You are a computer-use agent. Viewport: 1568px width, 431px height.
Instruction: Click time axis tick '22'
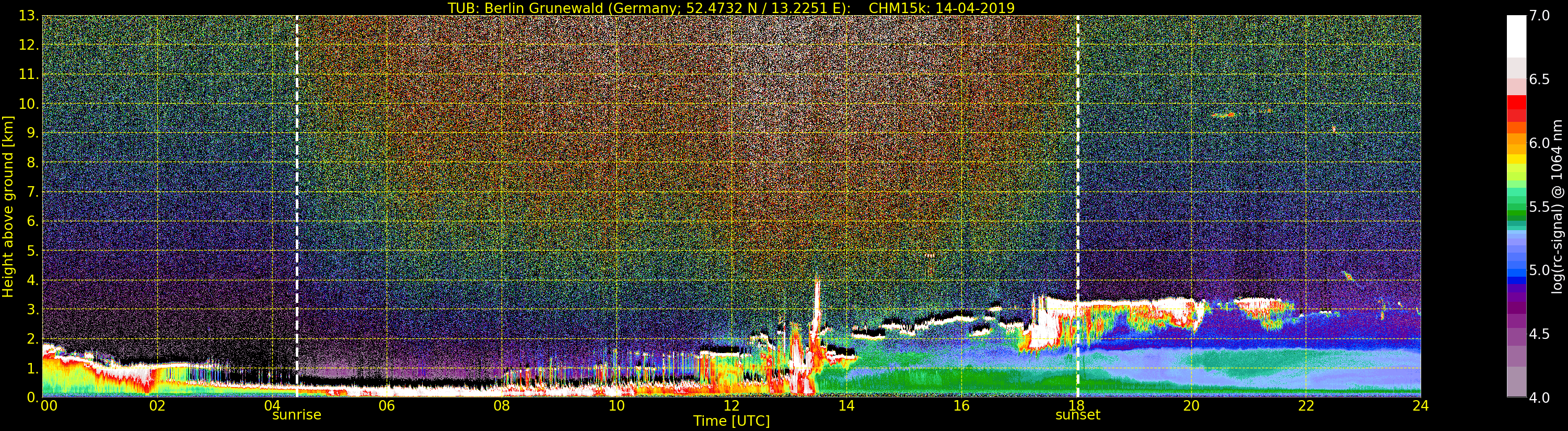(1306, 405)
